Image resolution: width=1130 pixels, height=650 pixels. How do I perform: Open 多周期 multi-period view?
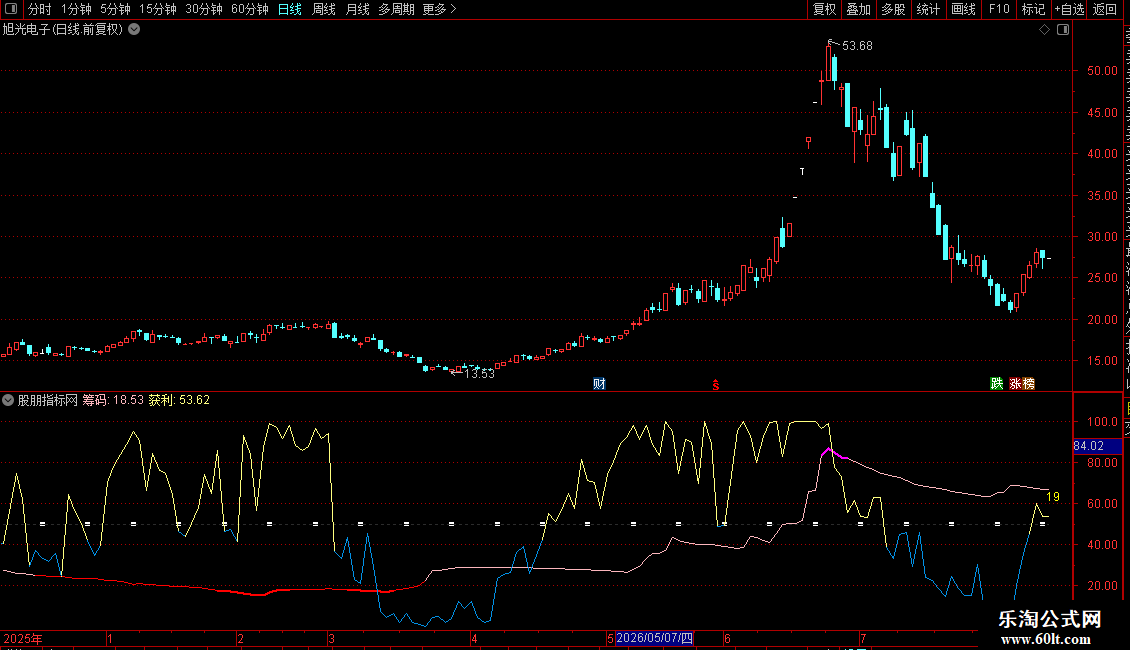tap(396, 9)
